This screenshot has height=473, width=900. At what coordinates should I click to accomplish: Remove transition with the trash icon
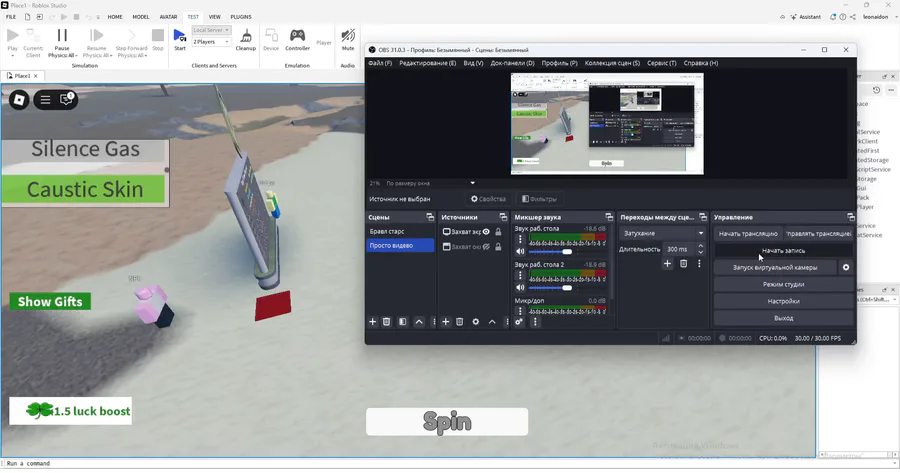click(683, 263)
